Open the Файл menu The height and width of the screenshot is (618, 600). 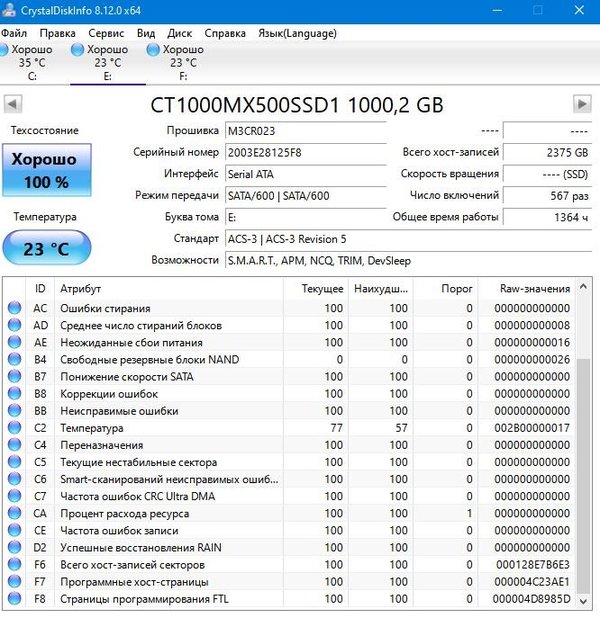15,32
